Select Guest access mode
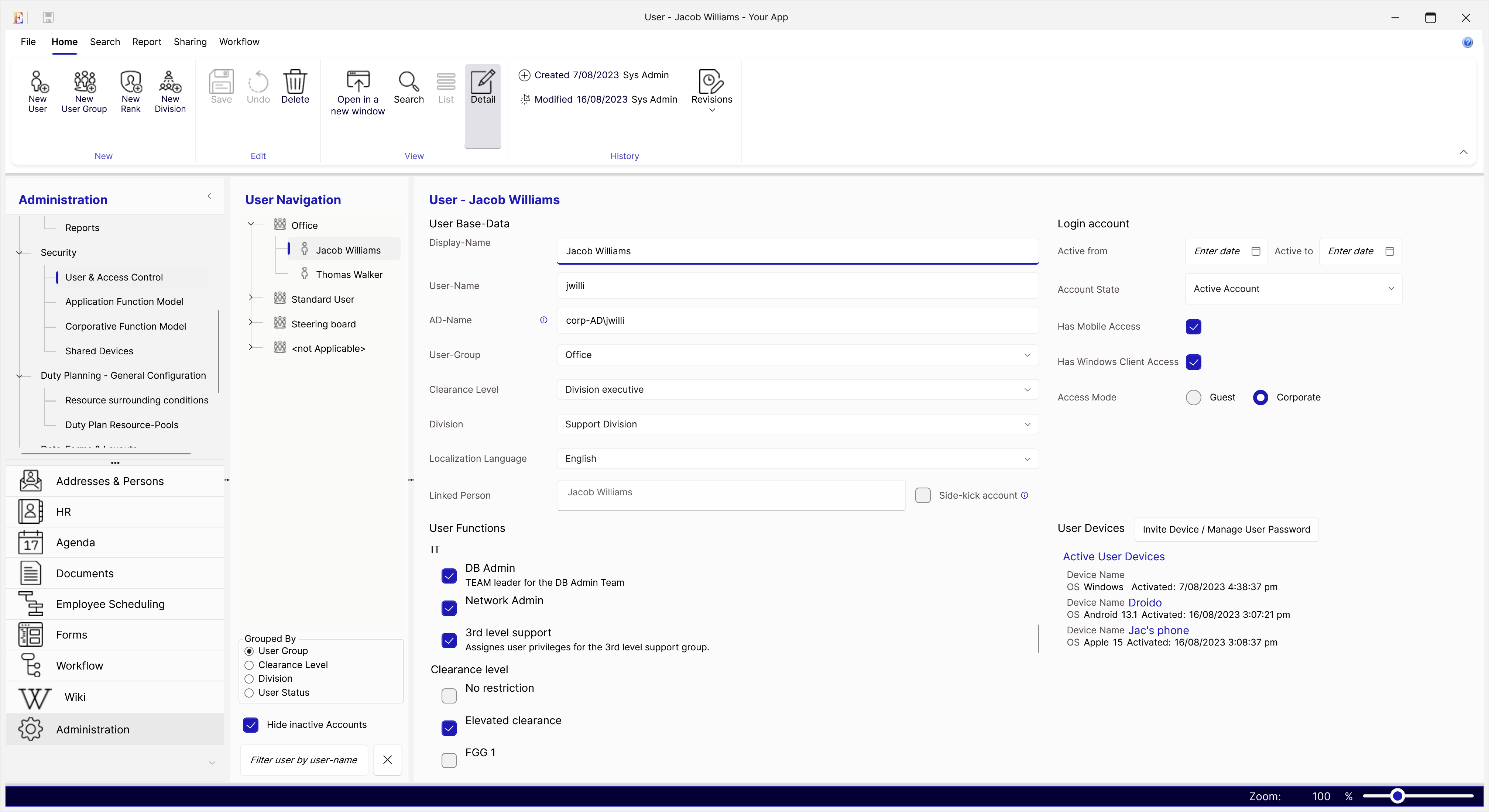This screenshot has width=1489, height=812. pyautogui.click(x=1193, y=398)
